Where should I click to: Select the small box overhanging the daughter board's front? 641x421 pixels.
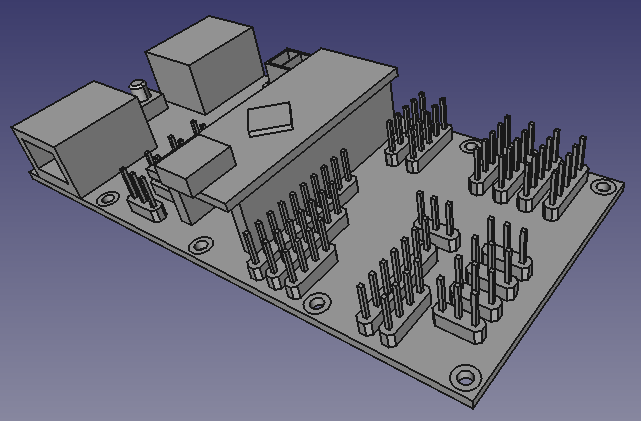tap(195, 164)
